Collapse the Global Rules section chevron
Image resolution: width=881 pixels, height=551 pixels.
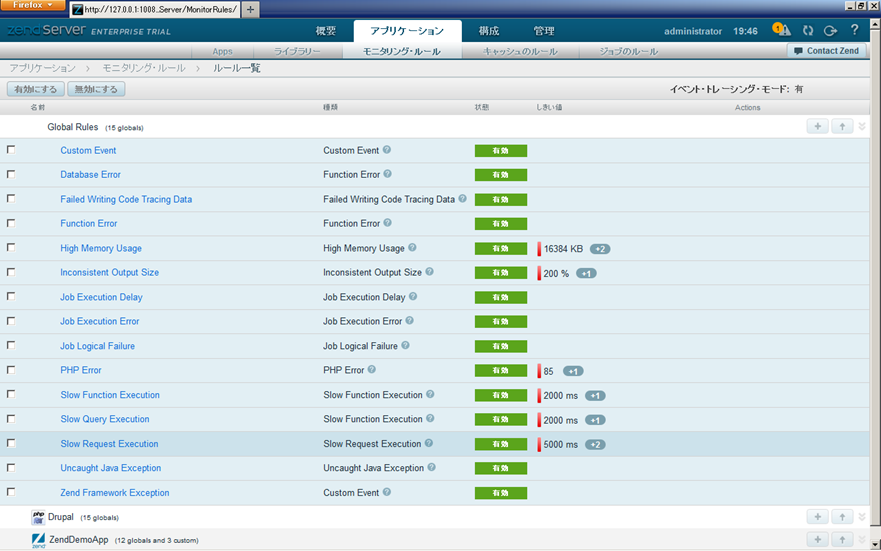pos(862,127)
